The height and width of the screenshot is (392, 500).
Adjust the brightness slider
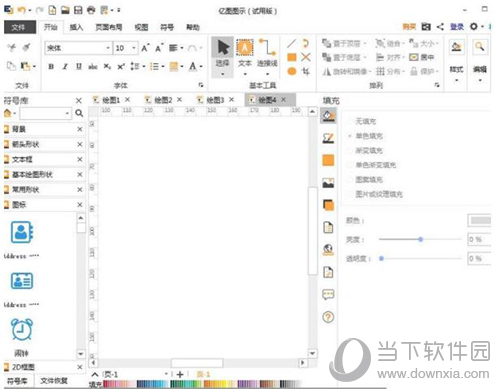click(x=420, y=239)
